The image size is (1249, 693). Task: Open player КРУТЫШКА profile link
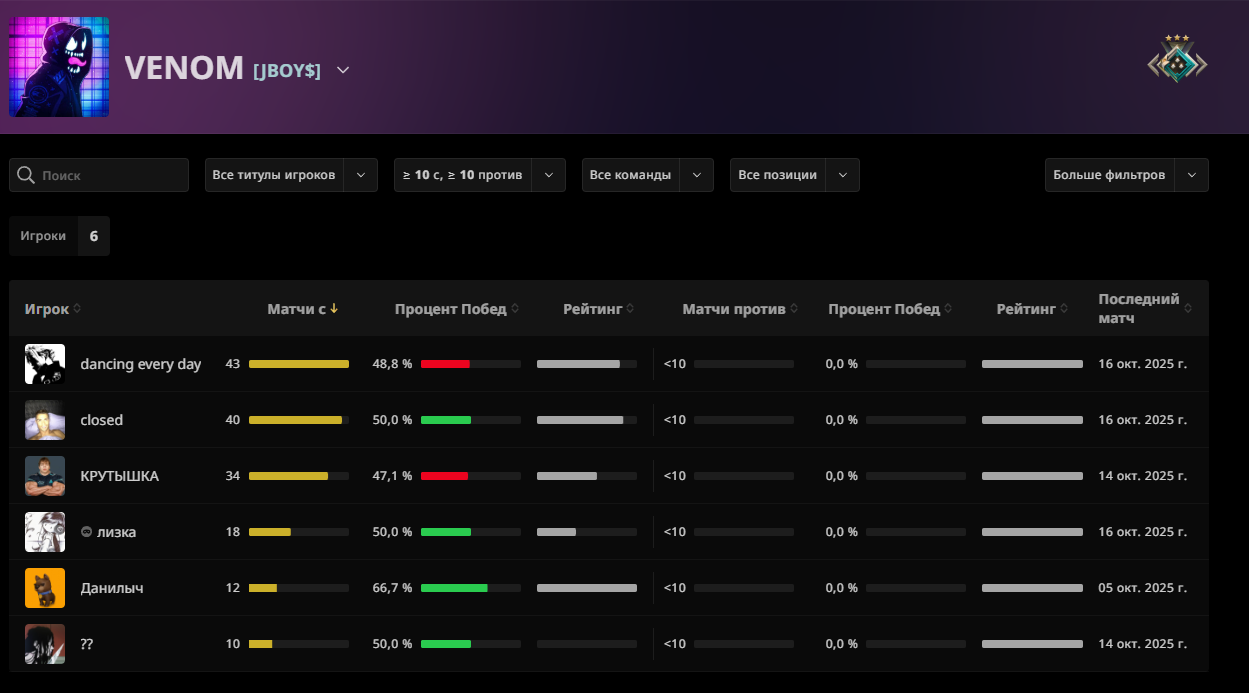[120, 476]
